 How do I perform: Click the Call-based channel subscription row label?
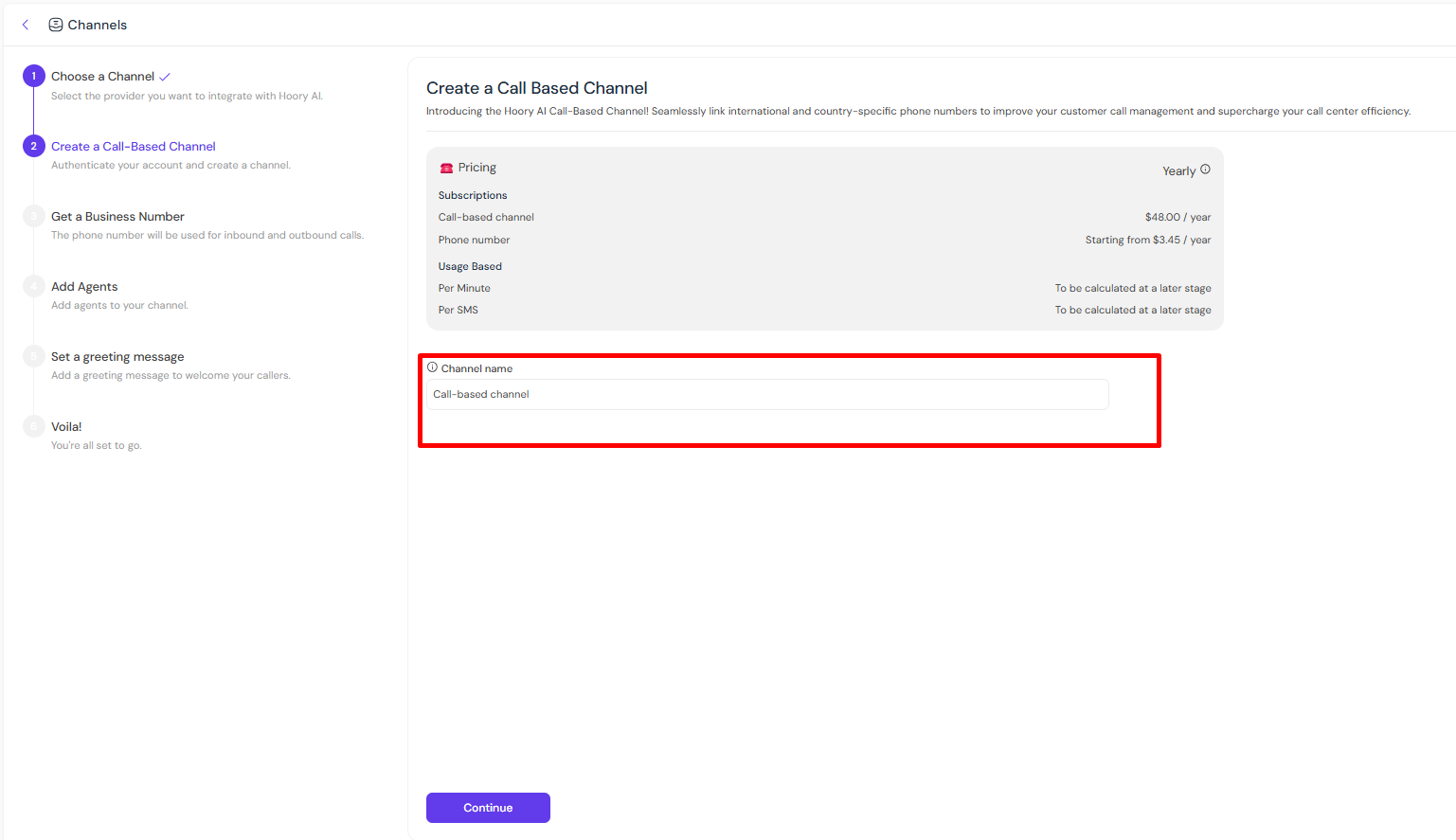(x=486, y=217)
